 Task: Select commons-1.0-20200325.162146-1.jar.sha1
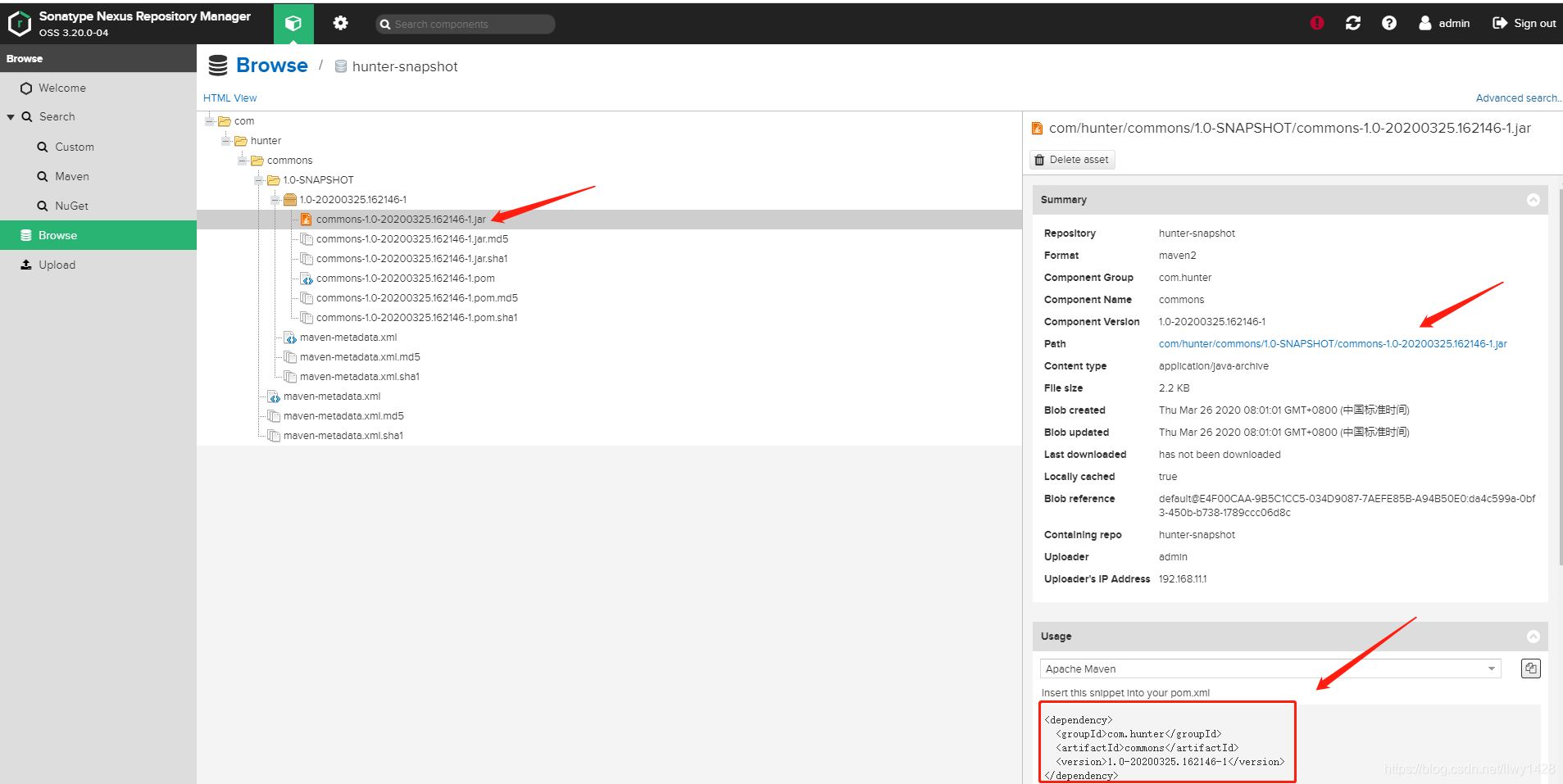click(411, 258)
